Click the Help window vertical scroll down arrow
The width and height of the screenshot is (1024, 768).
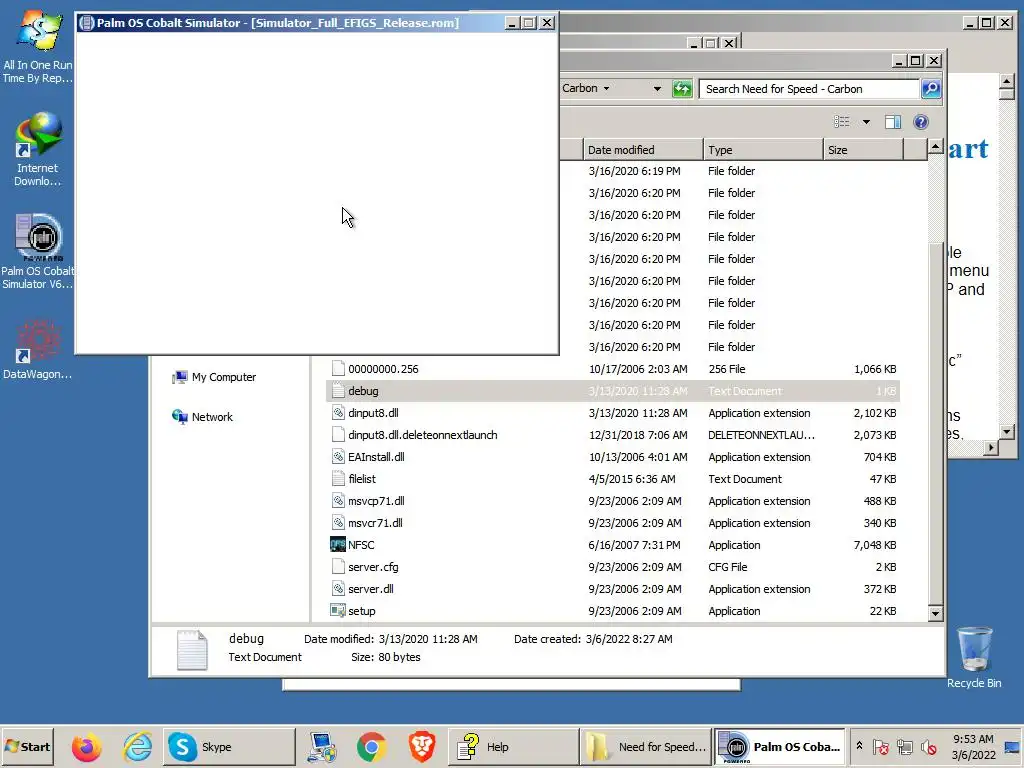click(1006, 432)
